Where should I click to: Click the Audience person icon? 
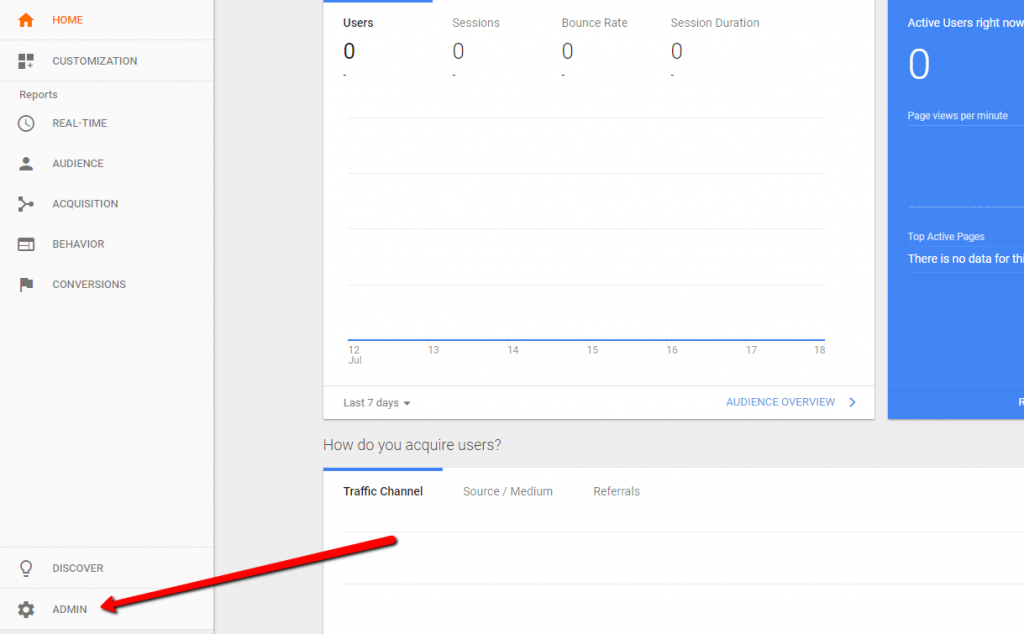tap(26, 163)
